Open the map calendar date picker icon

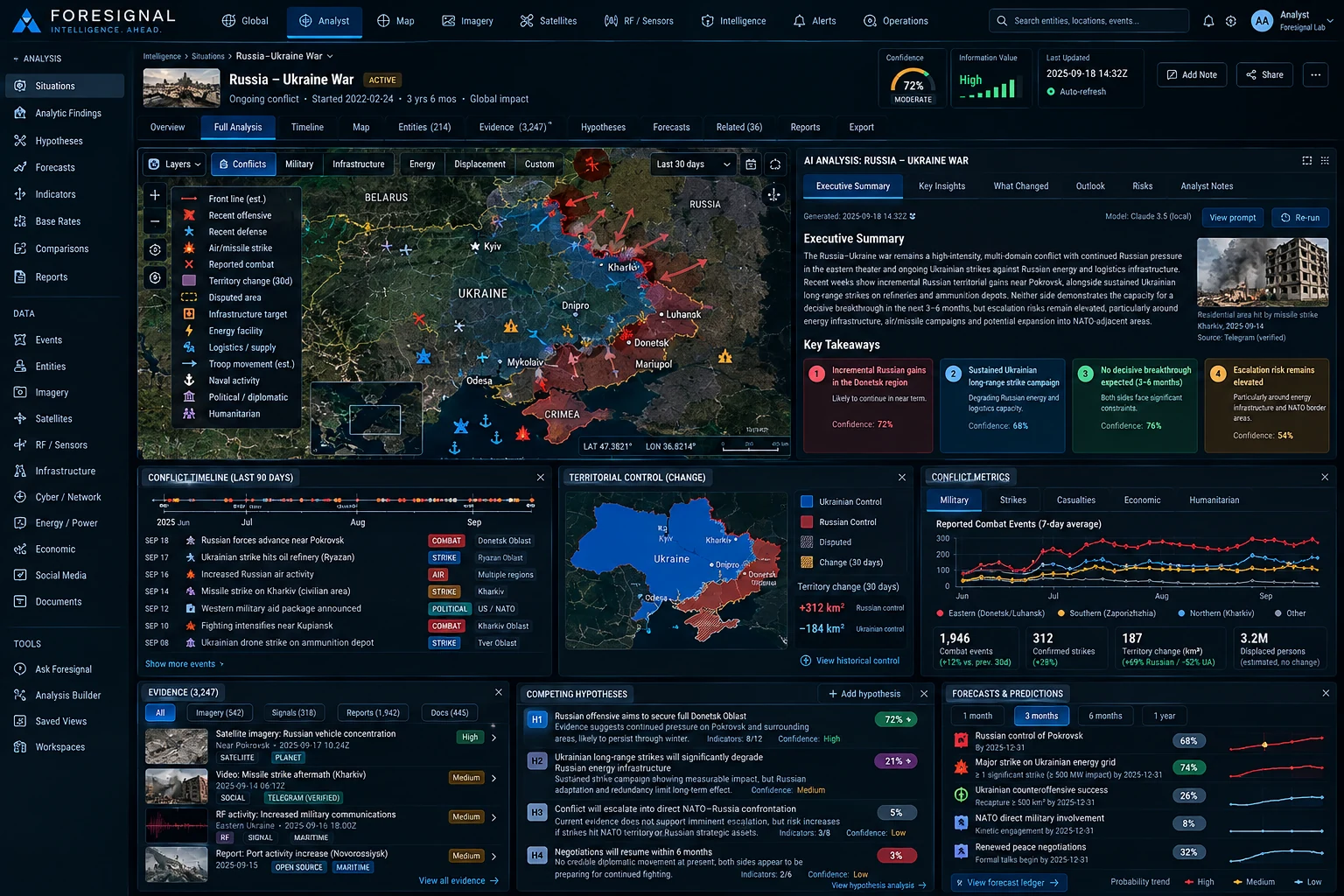pos(751,164)
